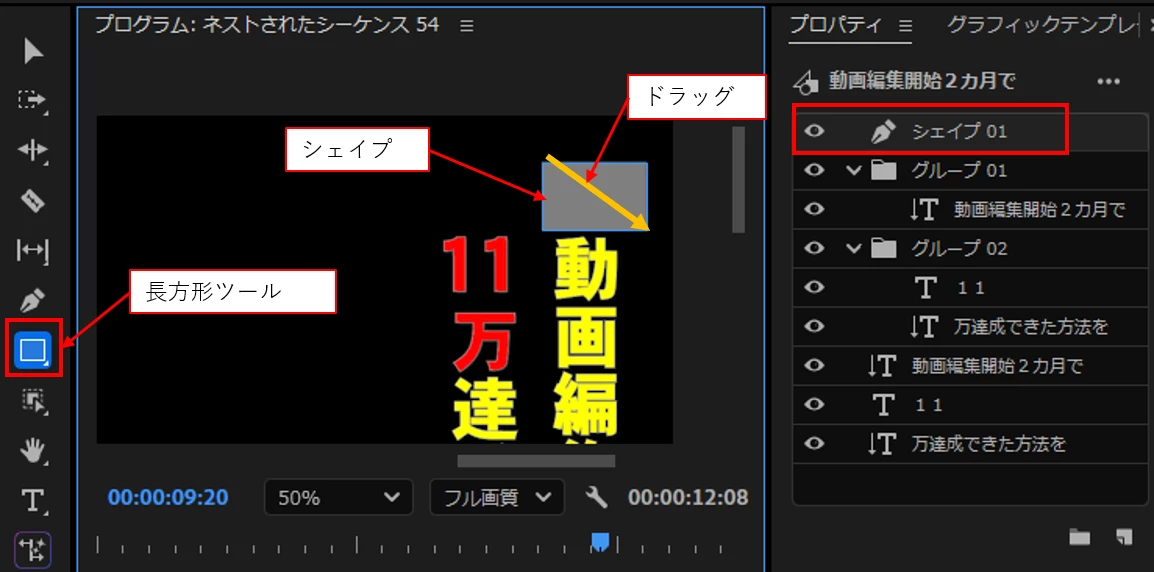Click the vertical scrollbar beside the preview
The width and height of the screenshot is (1154, 572).
[x=738, y=180]
